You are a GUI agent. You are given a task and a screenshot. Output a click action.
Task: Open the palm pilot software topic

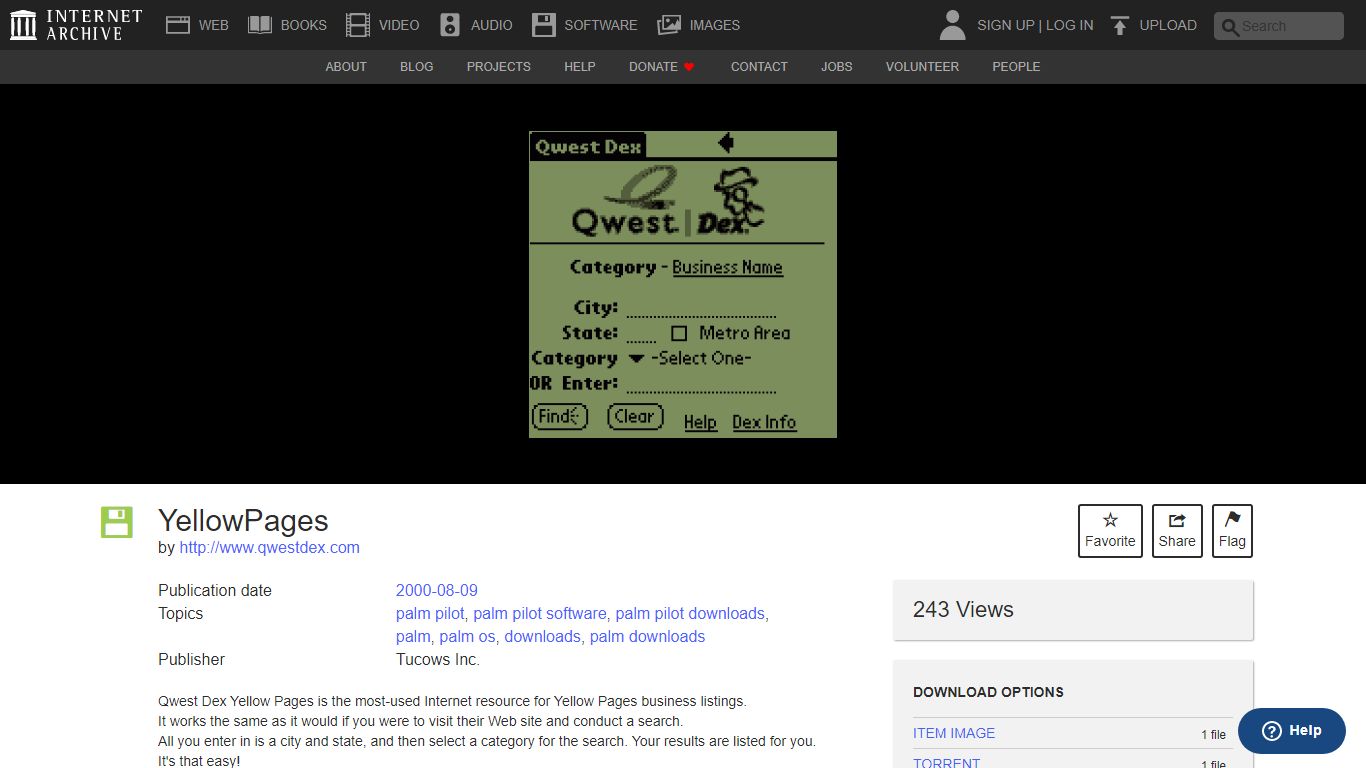click(540, 614)
